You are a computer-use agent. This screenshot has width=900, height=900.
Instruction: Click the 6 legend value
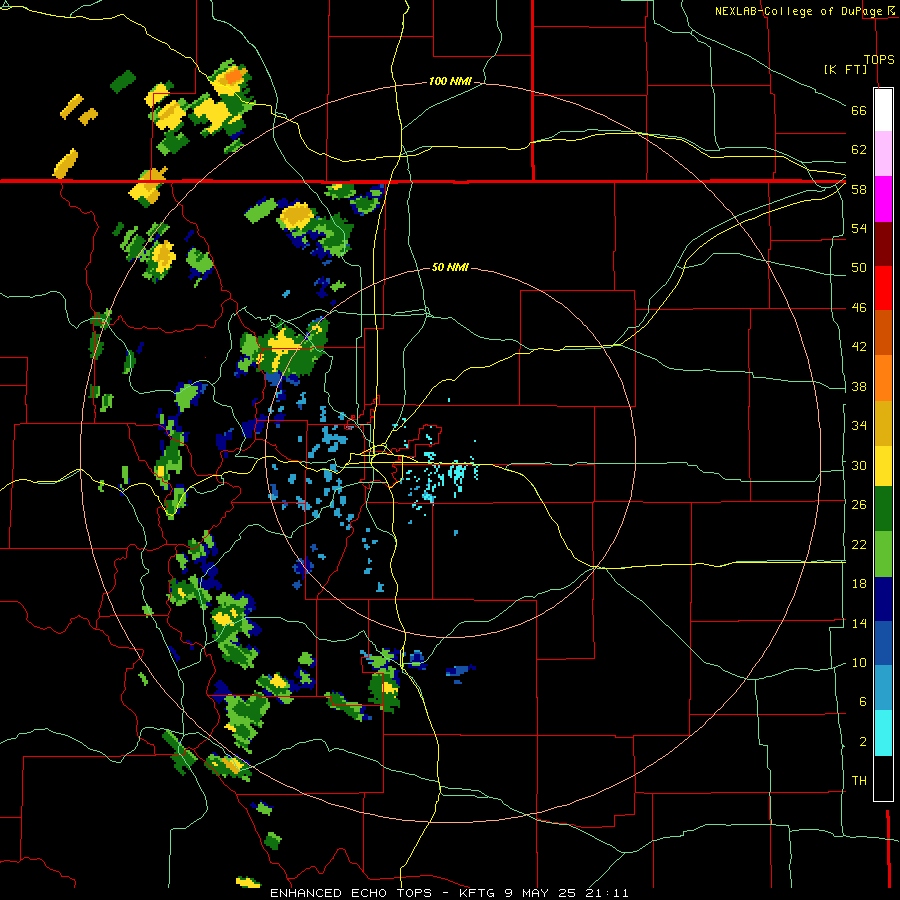[863, 701]
